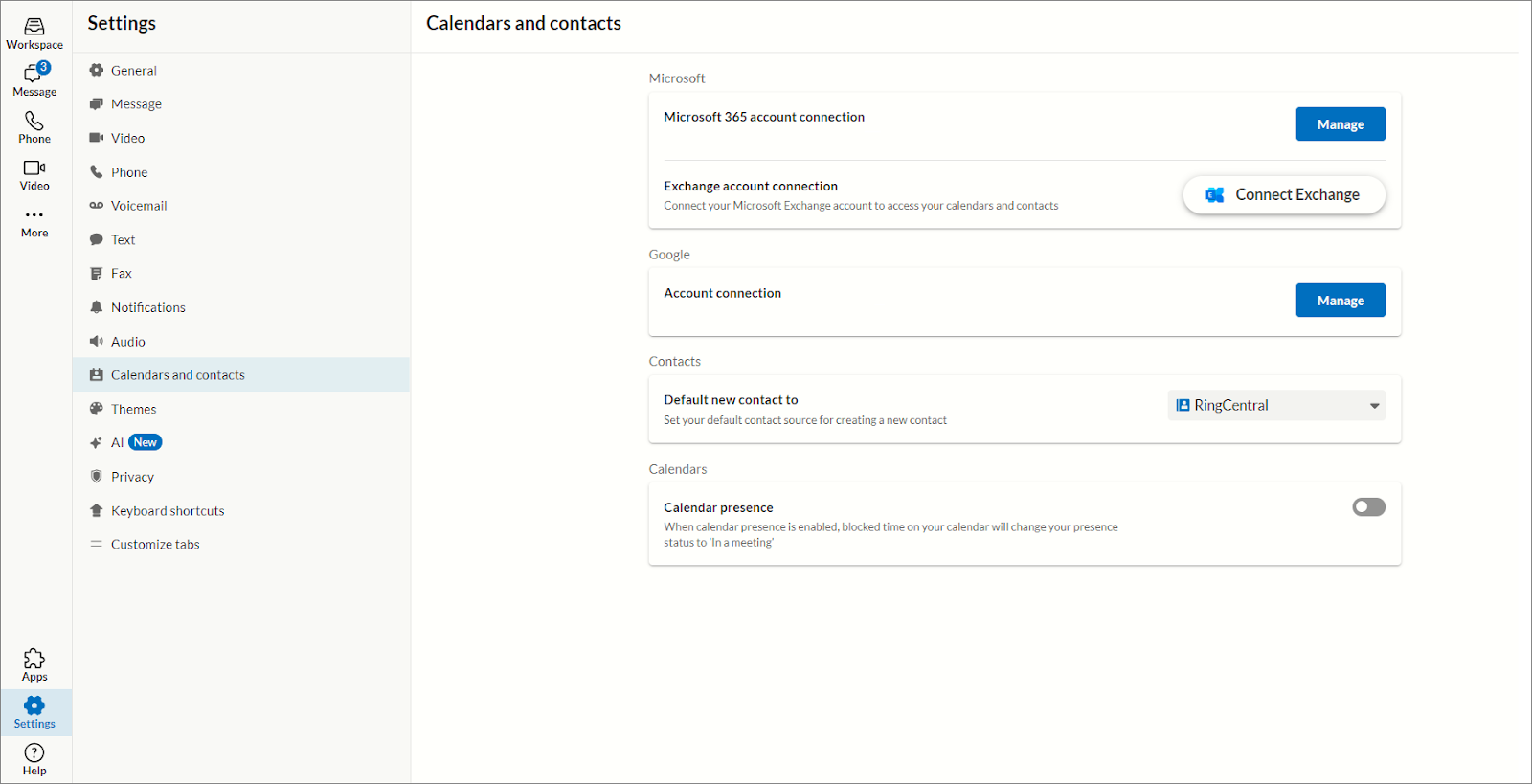Select General in settings menu

coord(134,71)
